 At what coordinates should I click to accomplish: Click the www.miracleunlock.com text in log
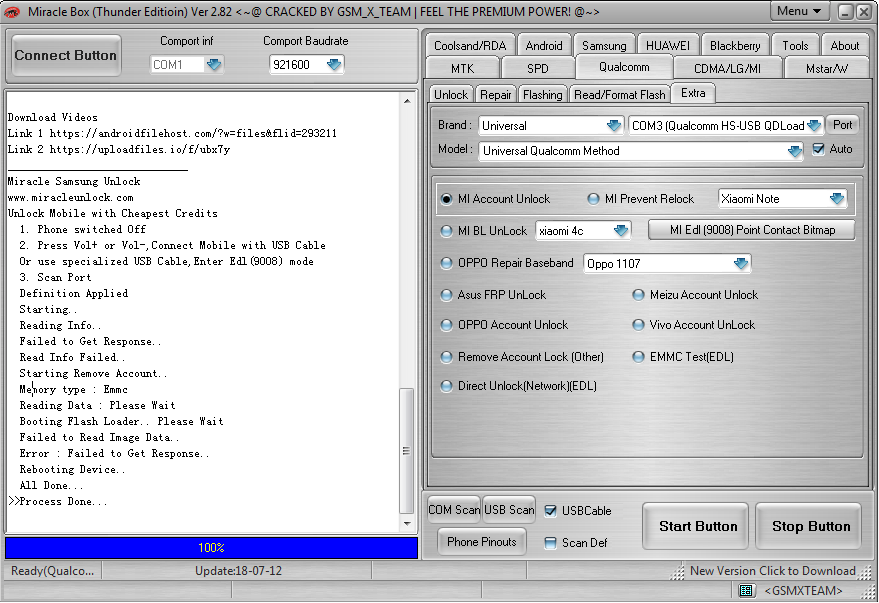(x=71, y=198)
